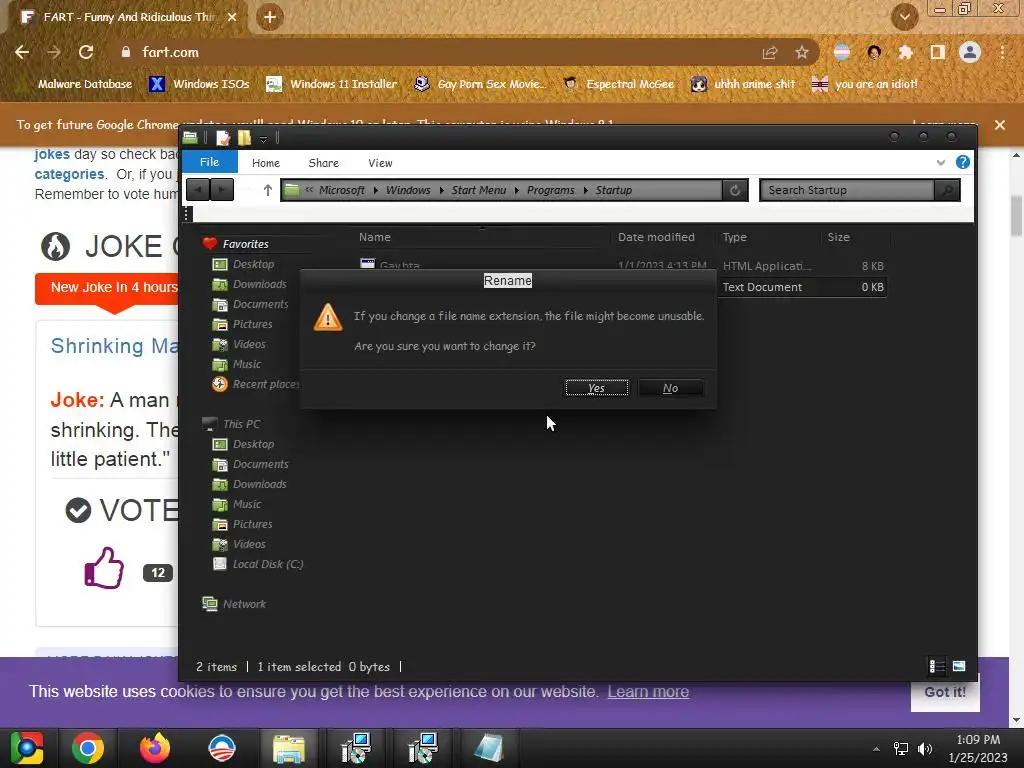This screenshot has width=1024, height=768.
Task: Open Chrome extensions puzzle icon
Action: tap(906, 52)
